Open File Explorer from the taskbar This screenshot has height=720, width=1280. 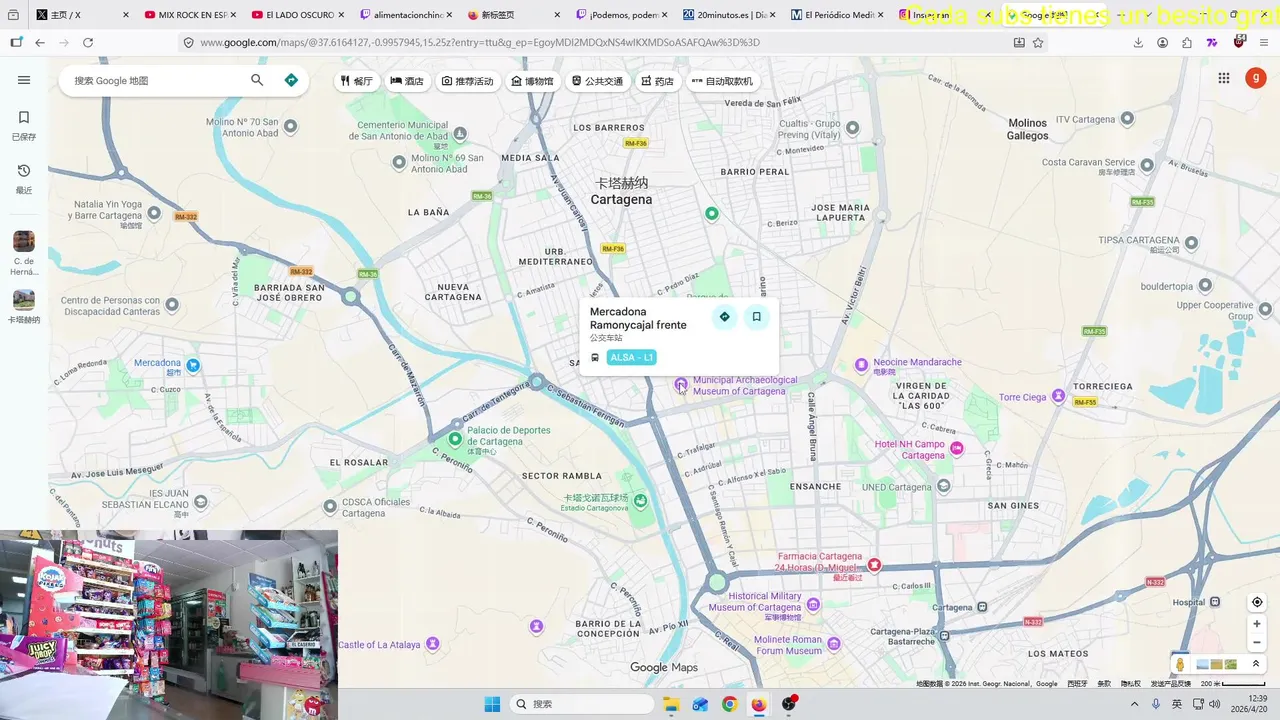[x=671, y=704]
